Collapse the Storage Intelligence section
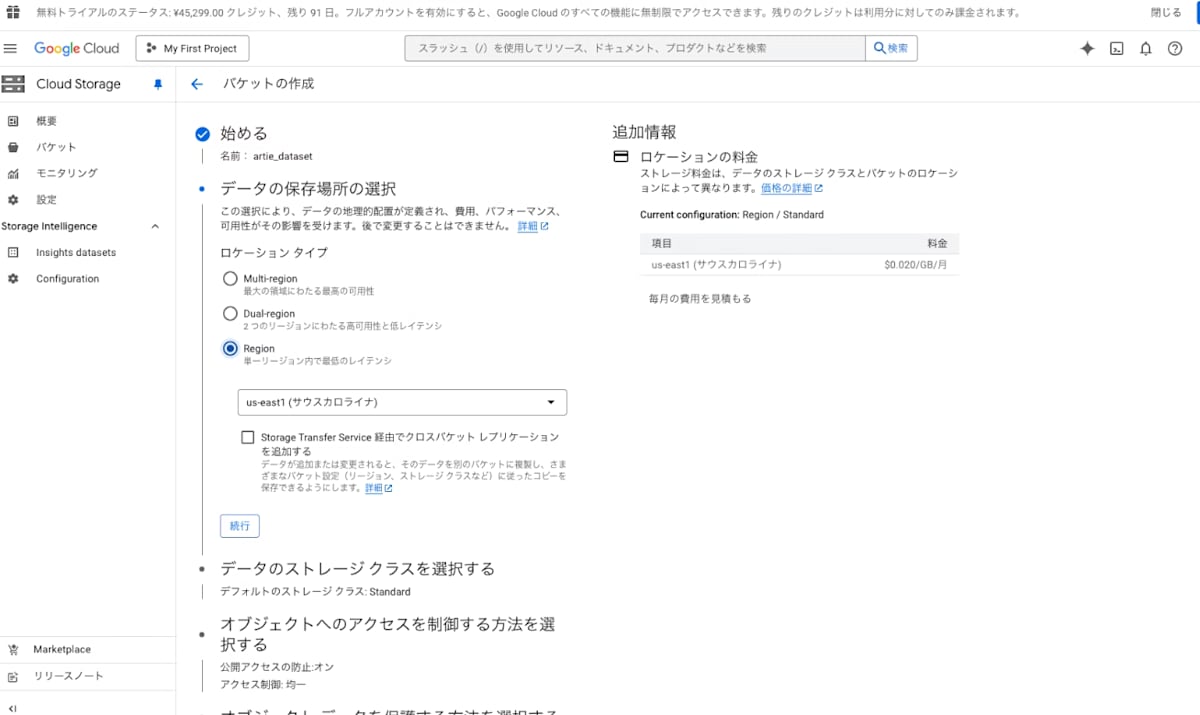The height and width of the screenshot is (715, 1200). [155, 227]
